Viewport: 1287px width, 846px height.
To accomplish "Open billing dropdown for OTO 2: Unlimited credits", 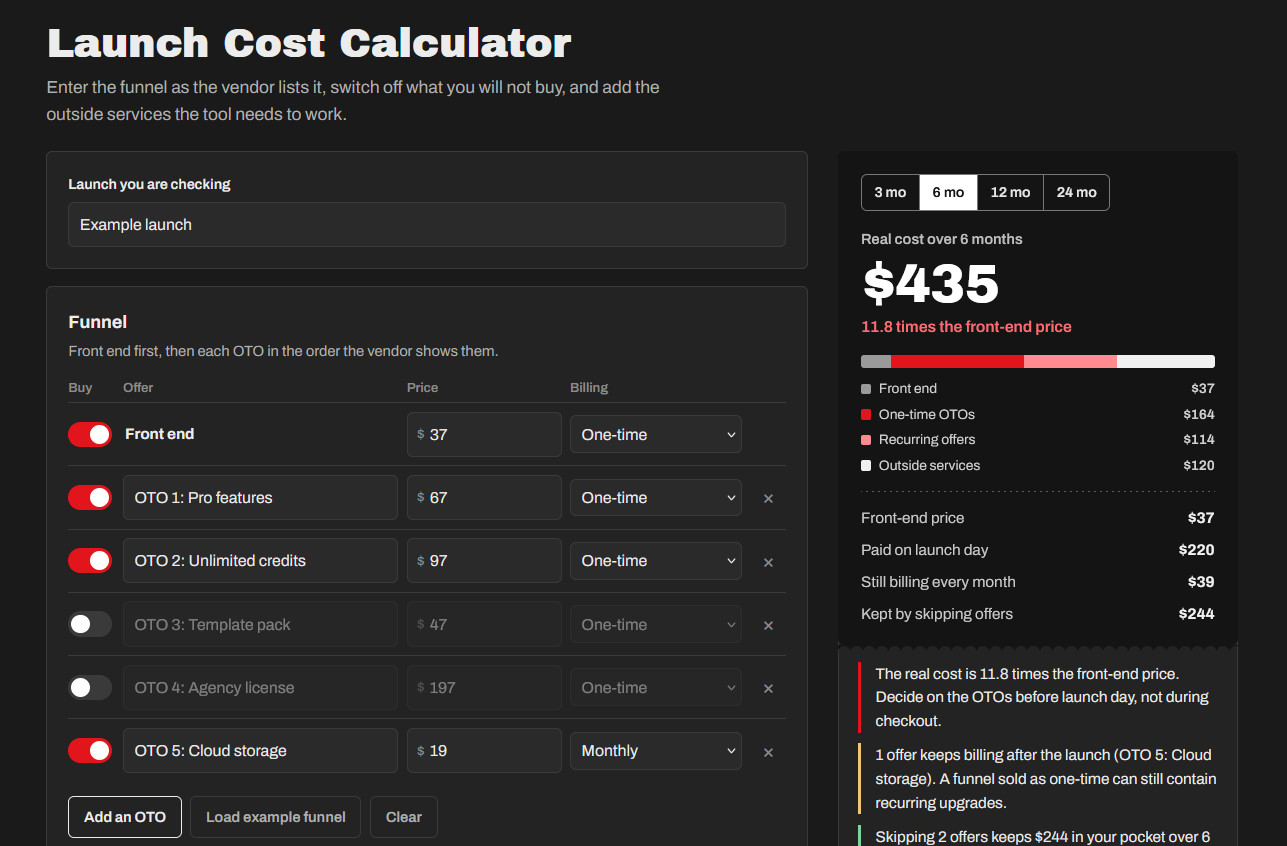I will pos(656,561).
